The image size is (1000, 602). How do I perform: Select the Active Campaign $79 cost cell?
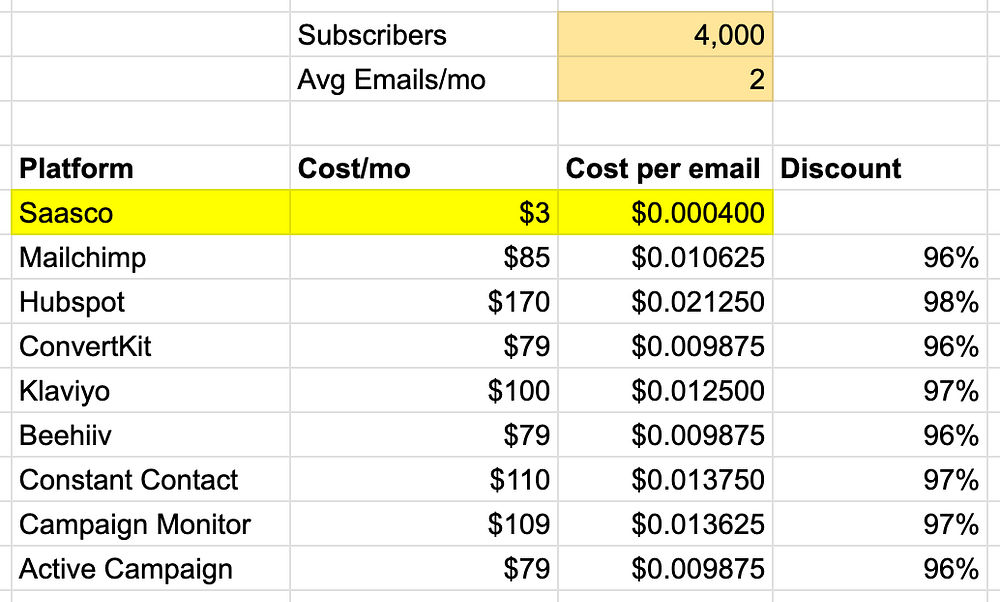click(x=424, y=568)
